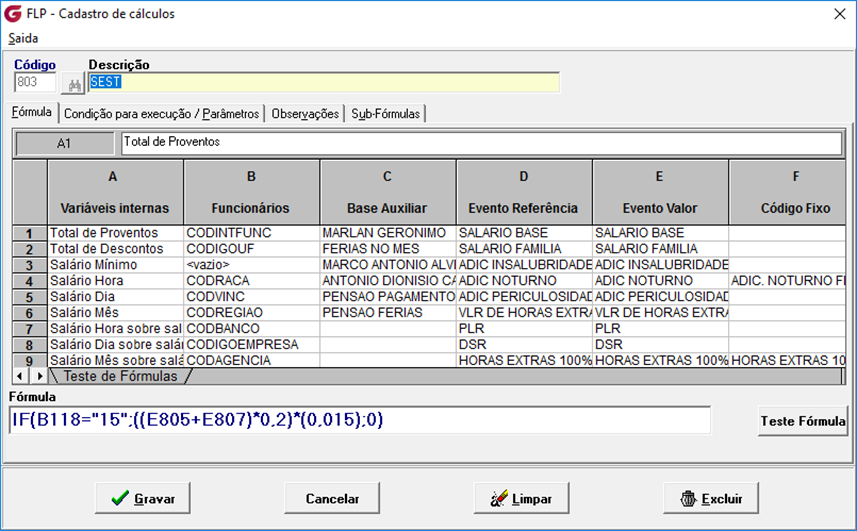This screenshot has width=857, height=531.
Task: Select column D header Evento Referência
Action: [x=524, y=192]
